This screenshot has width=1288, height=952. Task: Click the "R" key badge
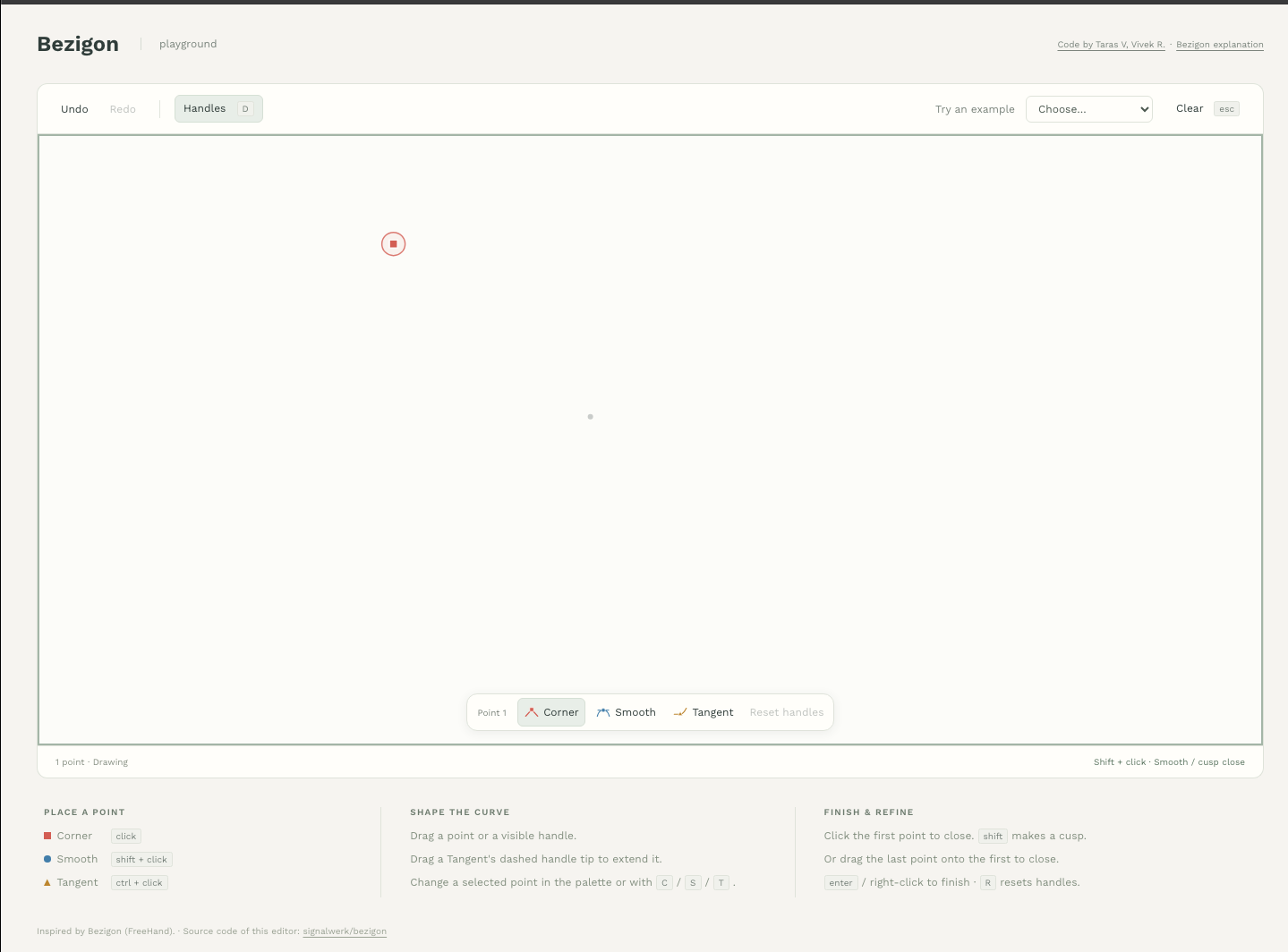[988, 883]
